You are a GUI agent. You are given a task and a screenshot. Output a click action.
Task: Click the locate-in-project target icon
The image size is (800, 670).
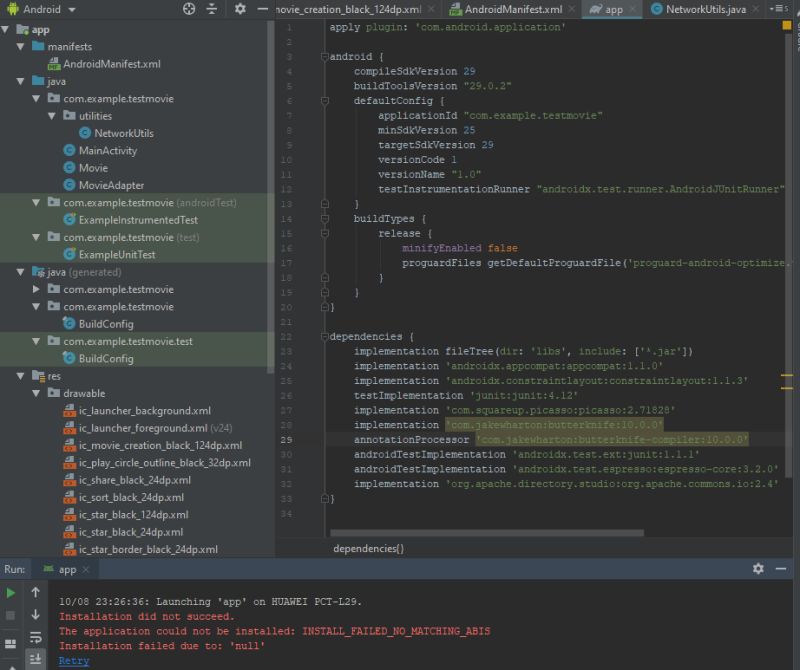point(189,9)
